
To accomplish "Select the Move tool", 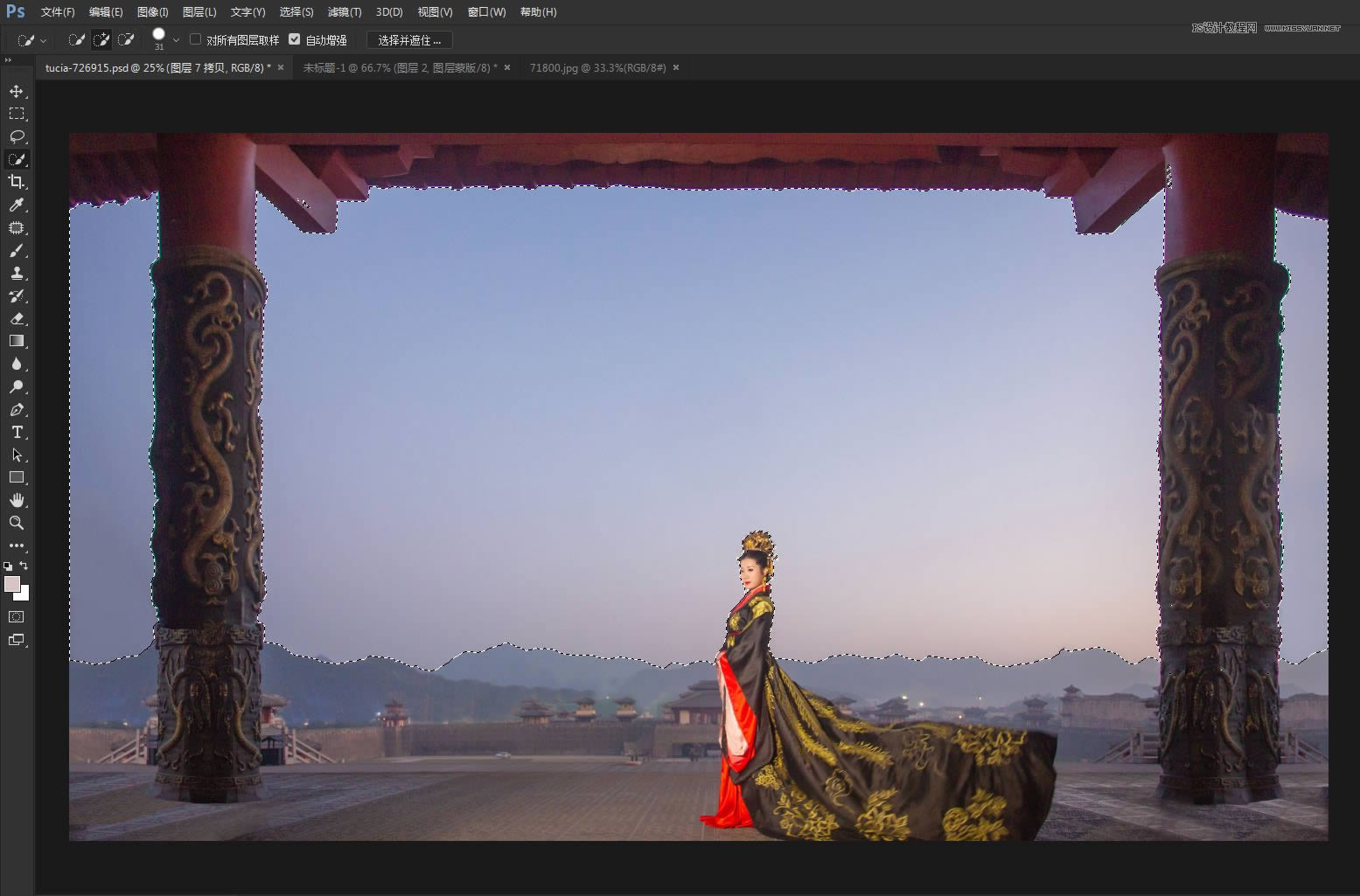I will (16, 92).
